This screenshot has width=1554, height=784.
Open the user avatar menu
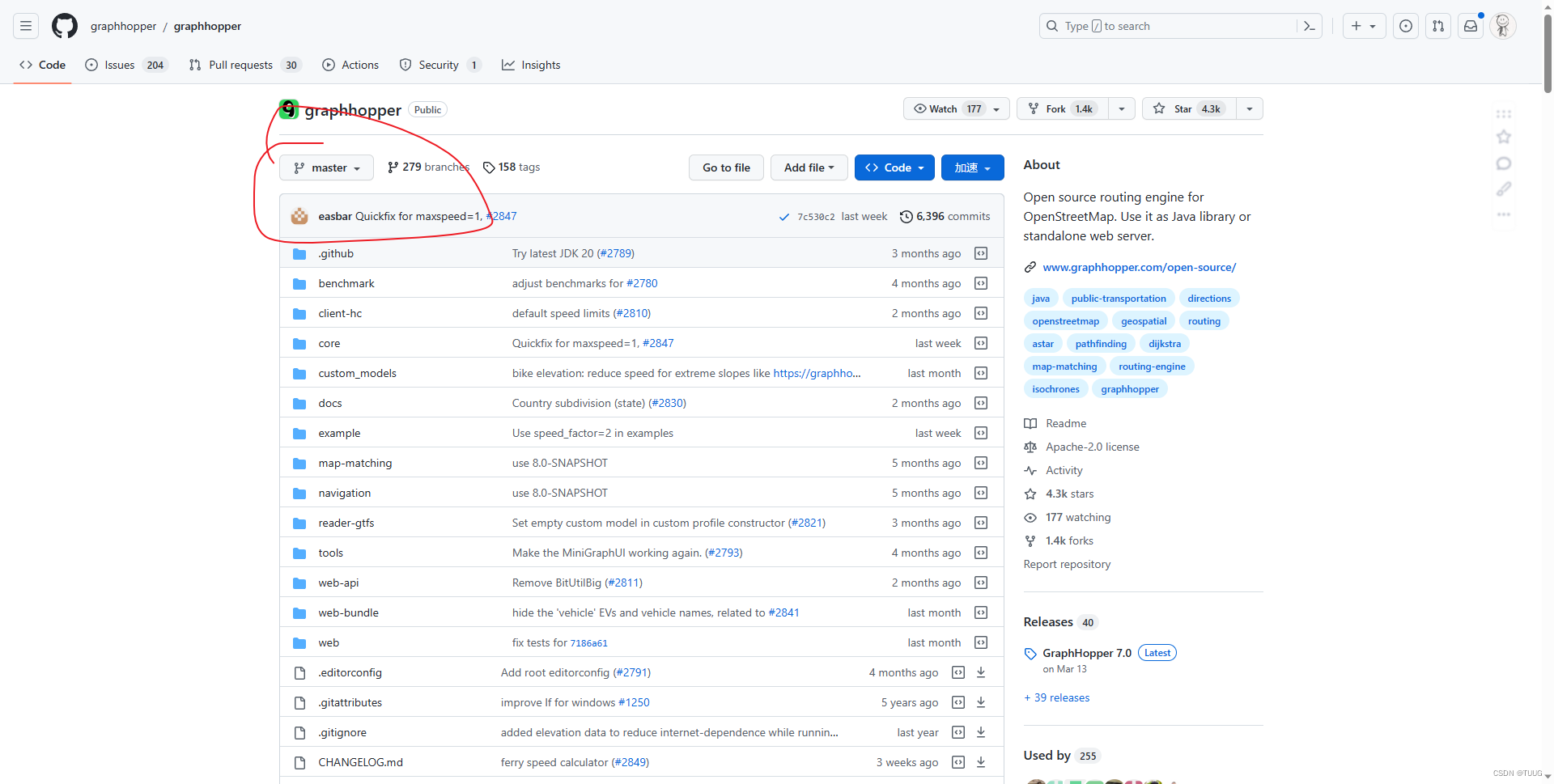pyautogui.click(x=1503, y=26)
